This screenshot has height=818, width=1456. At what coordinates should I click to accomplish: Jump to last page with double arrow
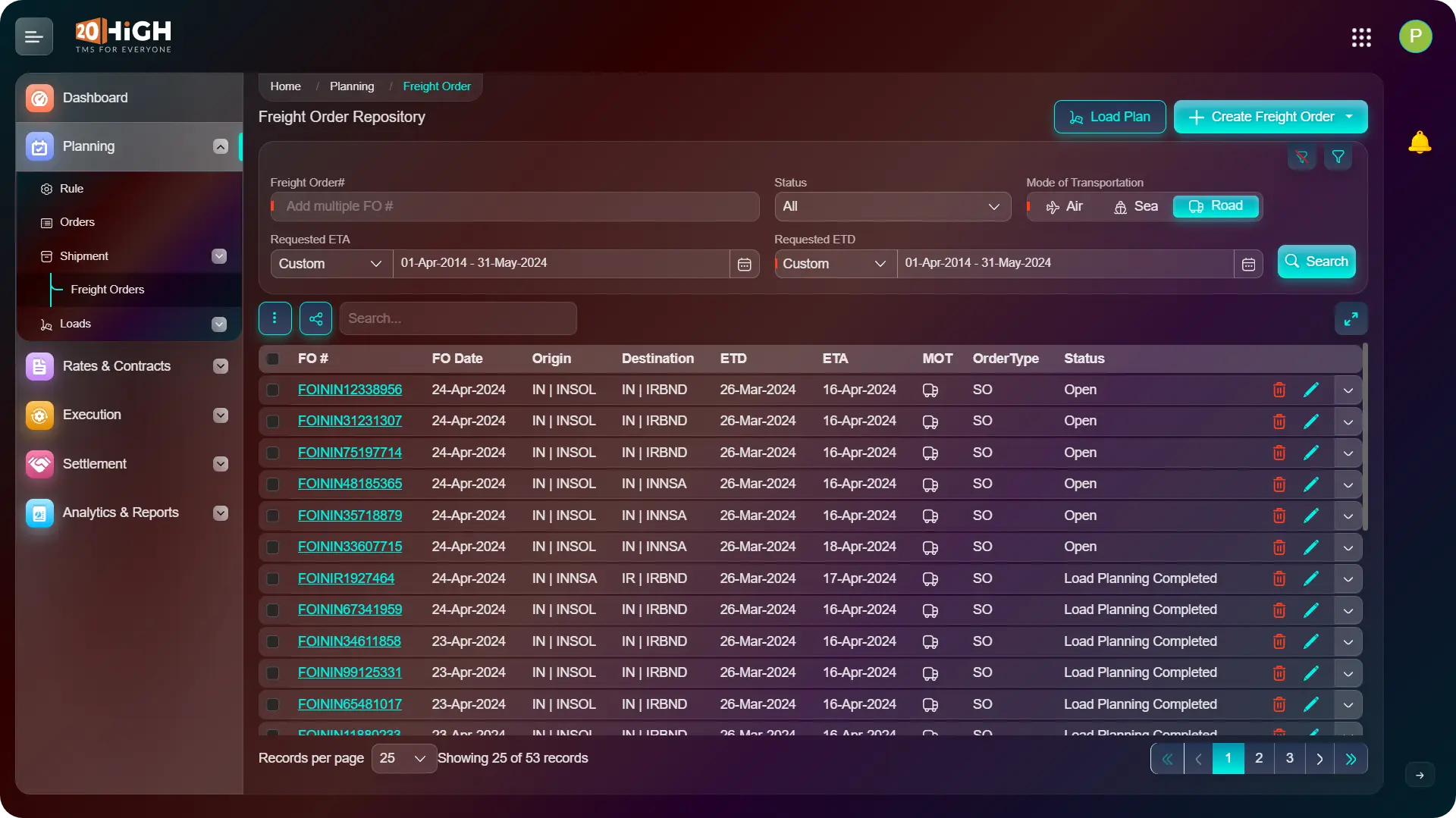point(1351,759)
